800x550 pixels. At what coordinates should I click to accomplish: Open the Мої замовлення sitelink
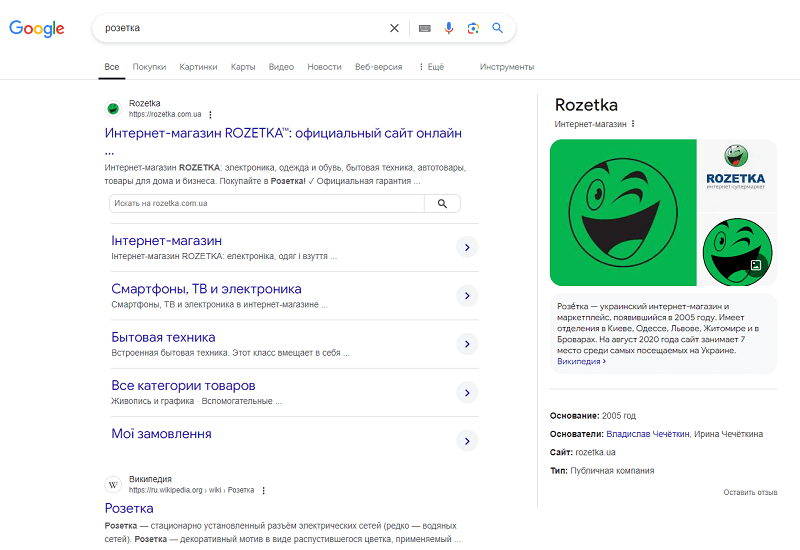[161, 434]
